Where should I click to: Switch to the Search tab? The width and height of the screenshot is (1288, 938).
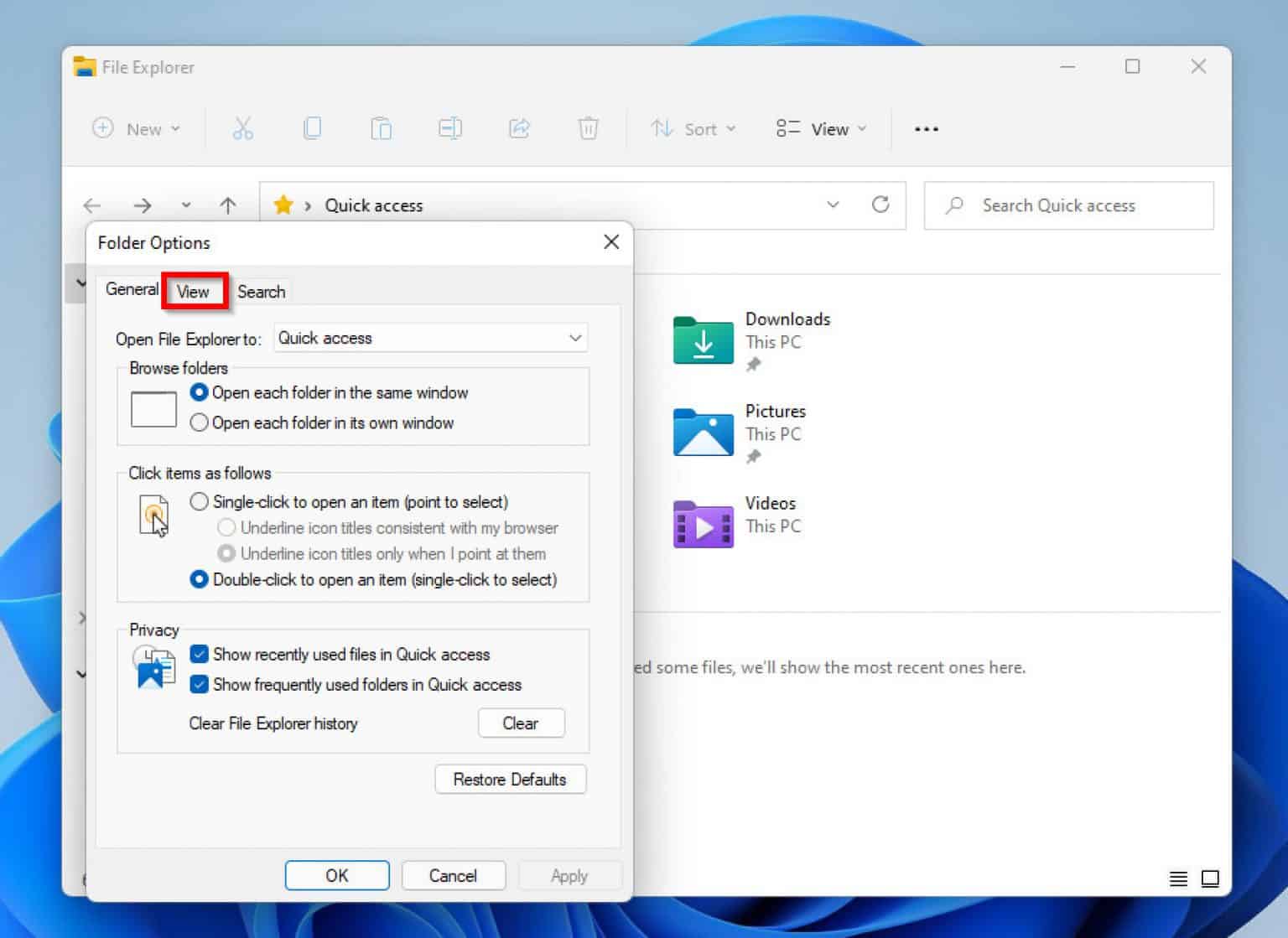(261, 291)
